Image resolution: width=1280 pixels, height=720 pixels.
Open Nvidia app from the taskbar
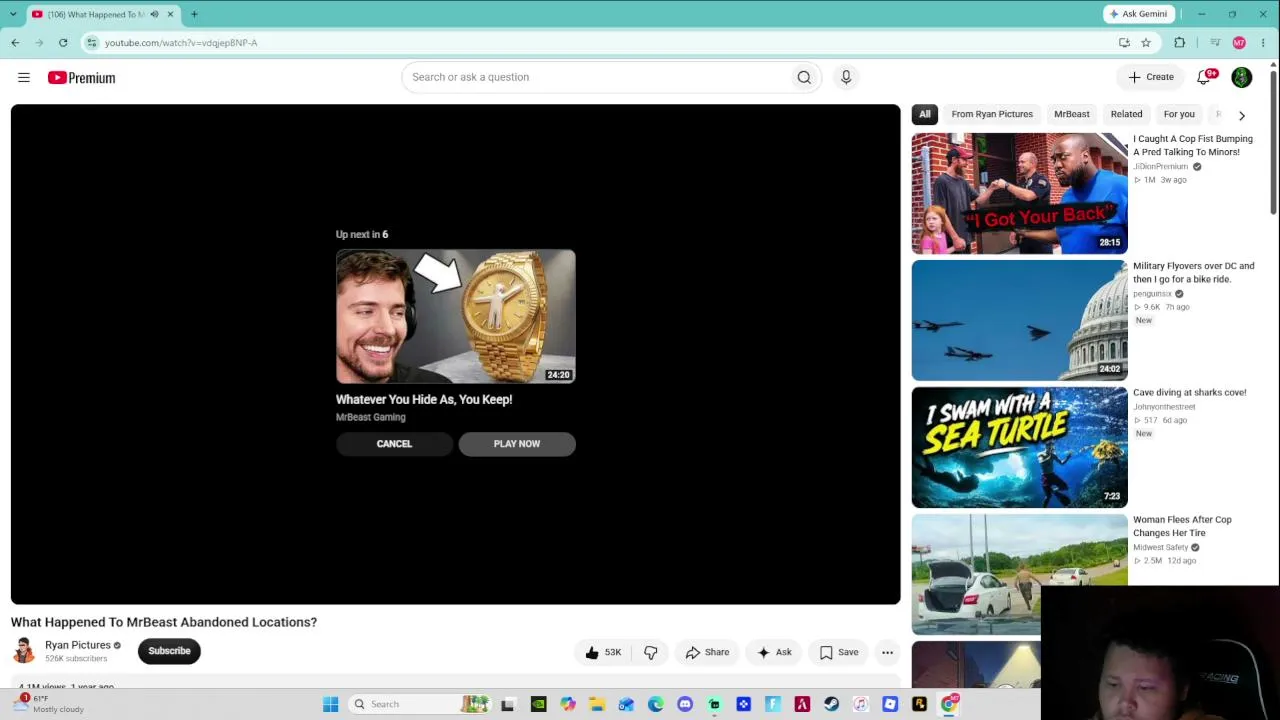coord(538,704)
